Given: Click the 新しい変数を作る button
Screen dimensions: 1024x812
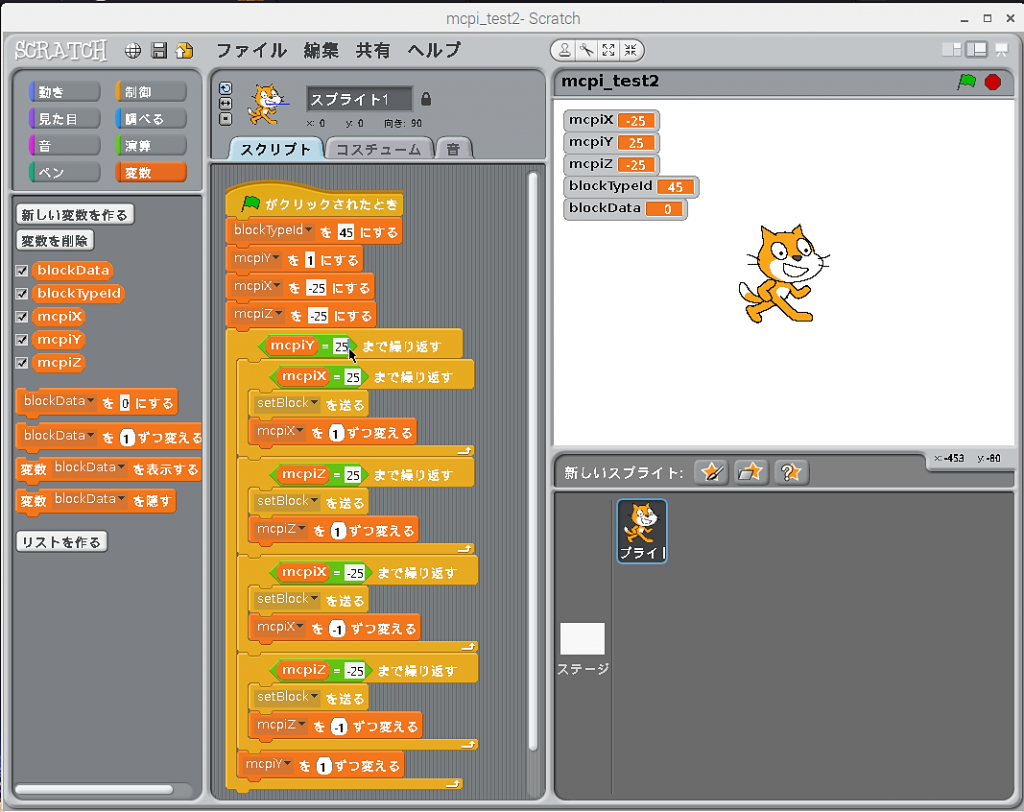Looking at the screenshot, I should [74, 215].
